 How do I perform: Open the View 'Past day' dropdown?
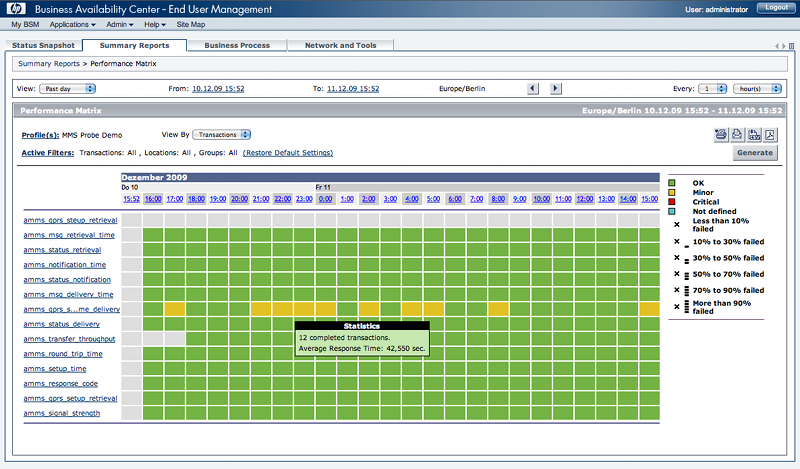pos(67,89)
